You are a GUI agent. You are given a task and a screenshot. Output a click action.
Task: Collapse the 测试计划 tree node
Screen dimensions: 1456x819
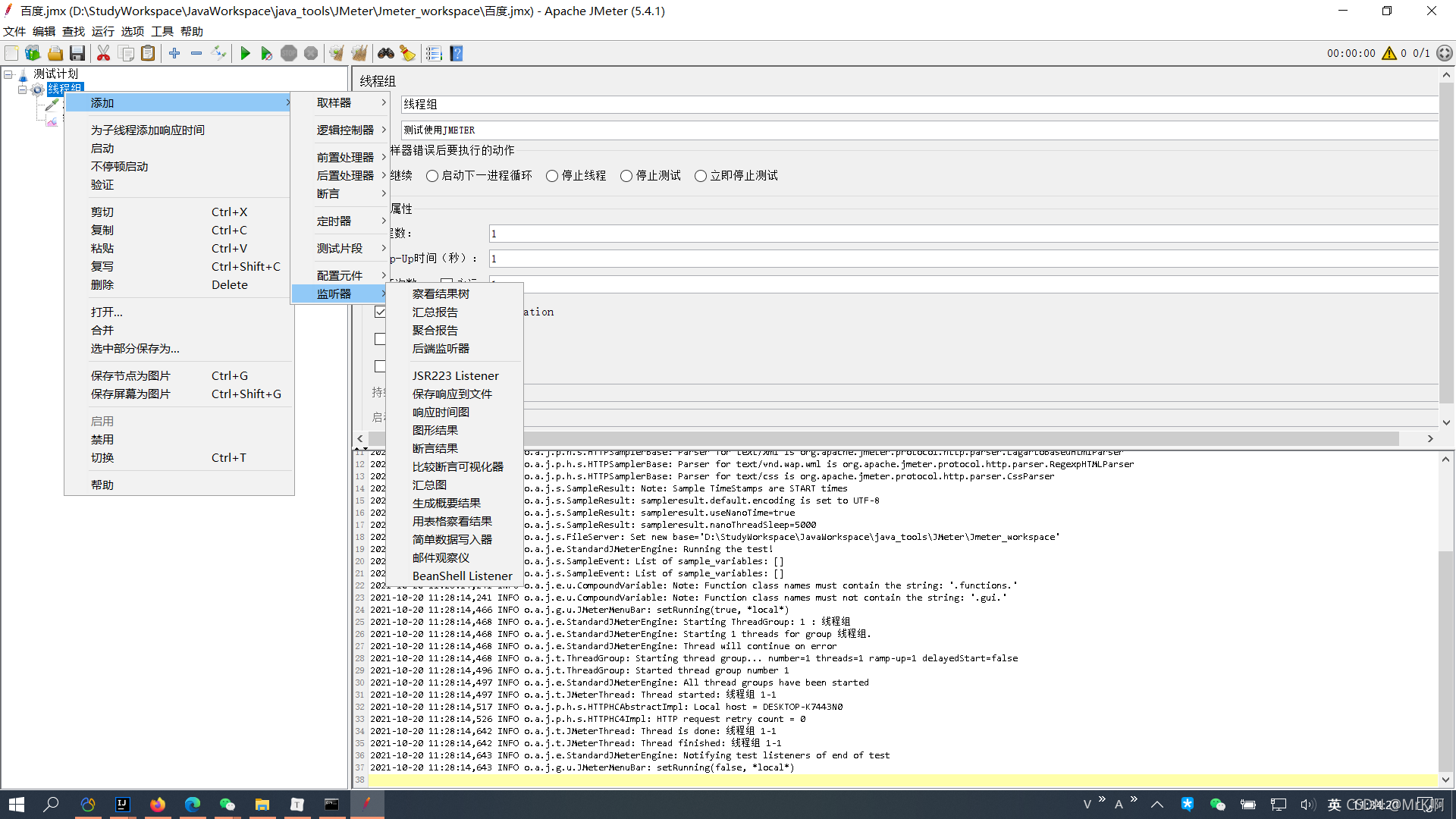click(8, 74)
